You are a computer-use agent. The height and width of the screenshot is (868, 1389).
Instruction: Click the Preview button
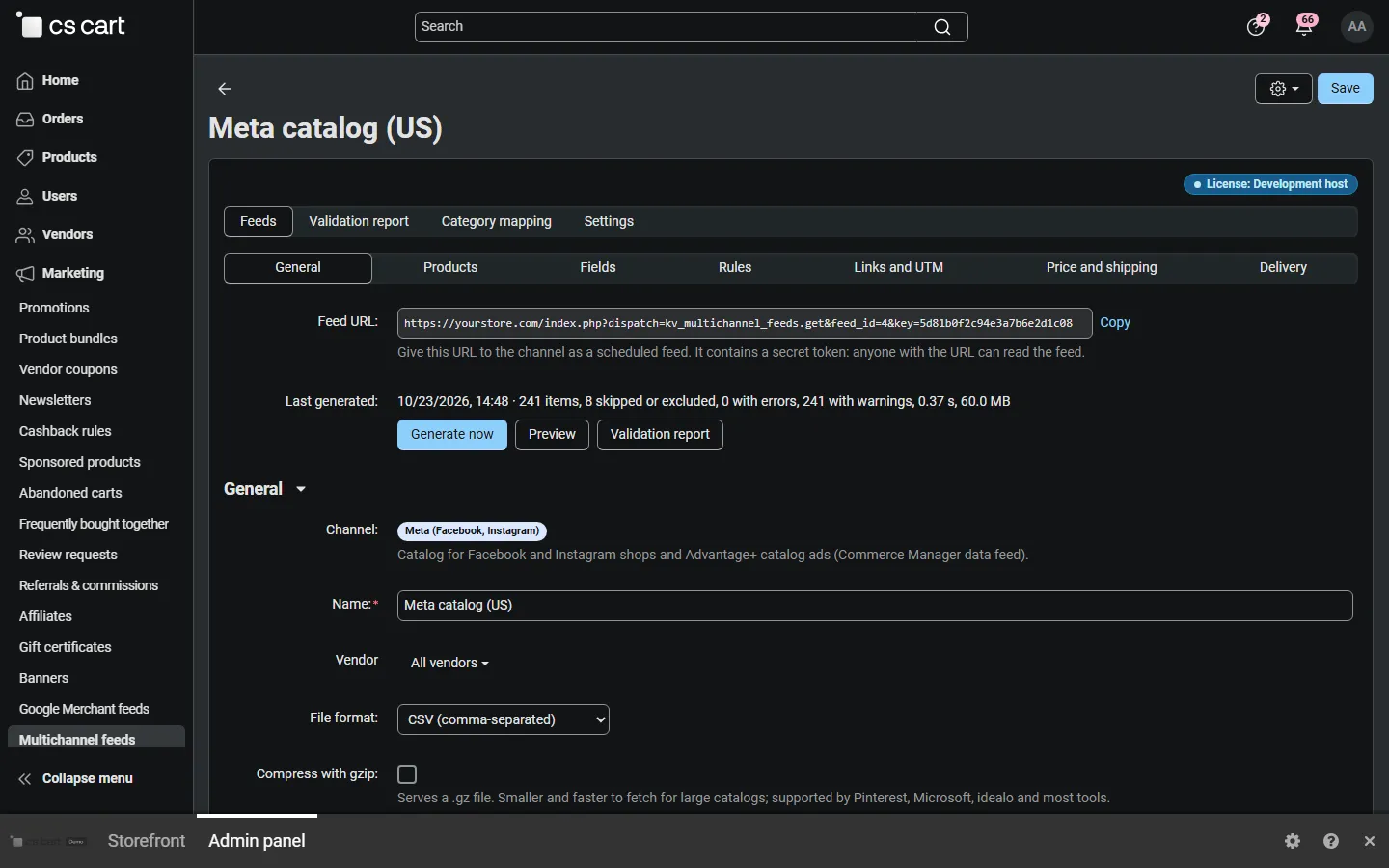(x=552, y=435)
